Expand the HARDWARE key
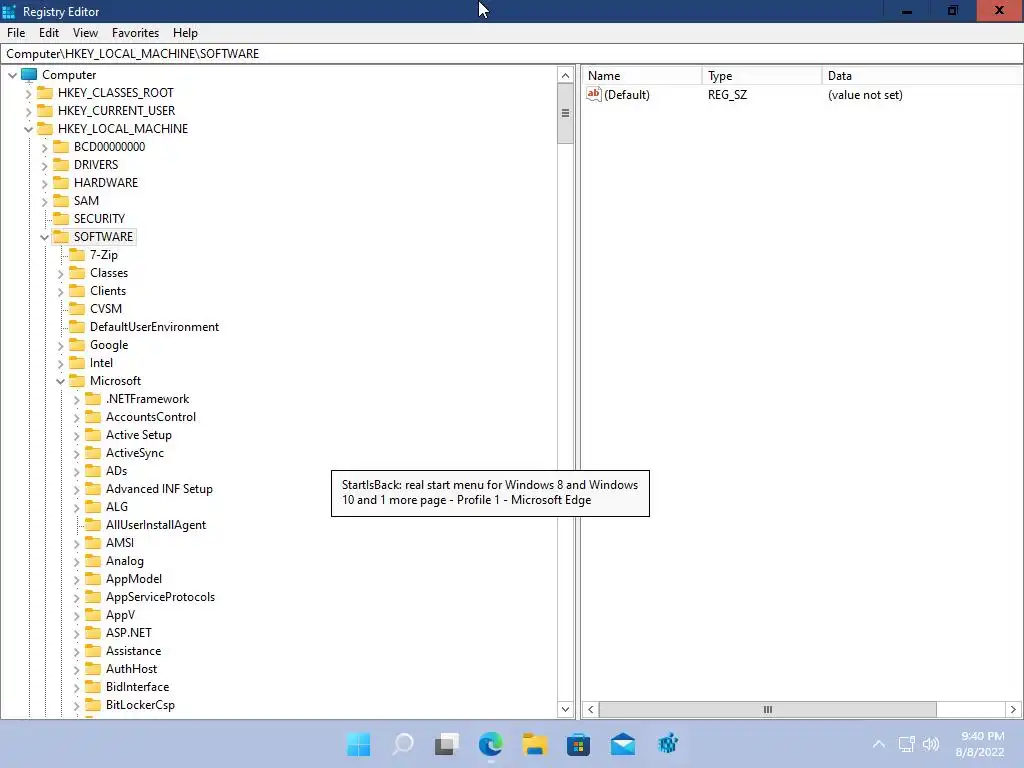The image size is (1024, 768). [44, 184]
